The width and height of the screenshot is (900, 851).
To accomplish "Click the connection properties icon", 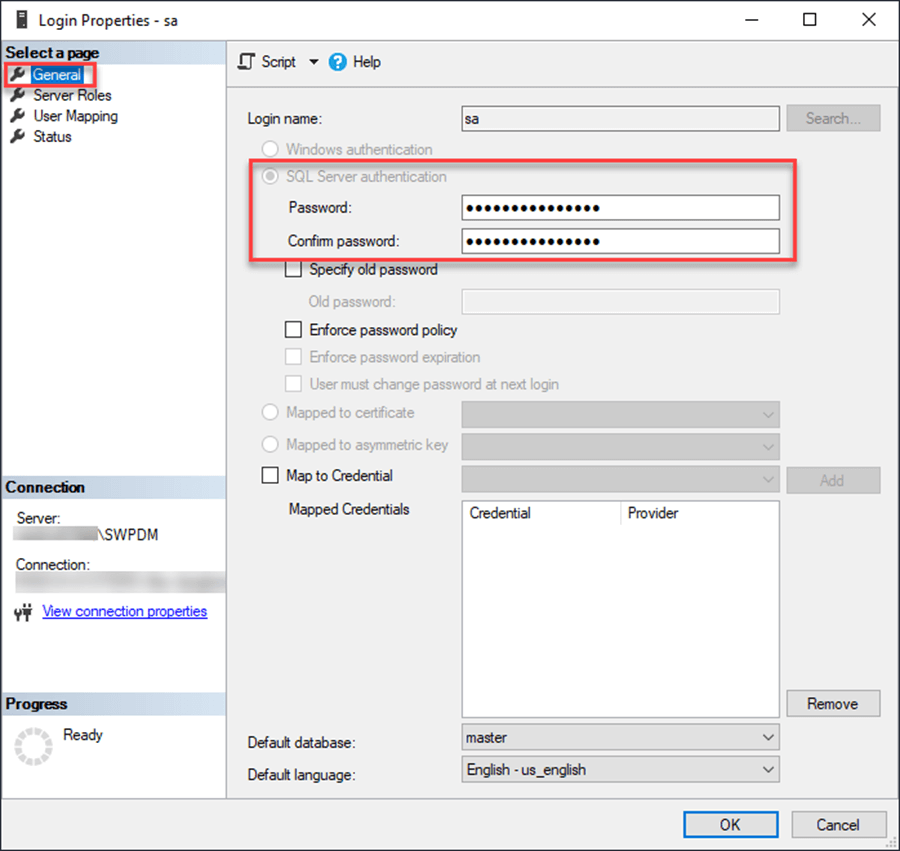I will coord(24,612).
